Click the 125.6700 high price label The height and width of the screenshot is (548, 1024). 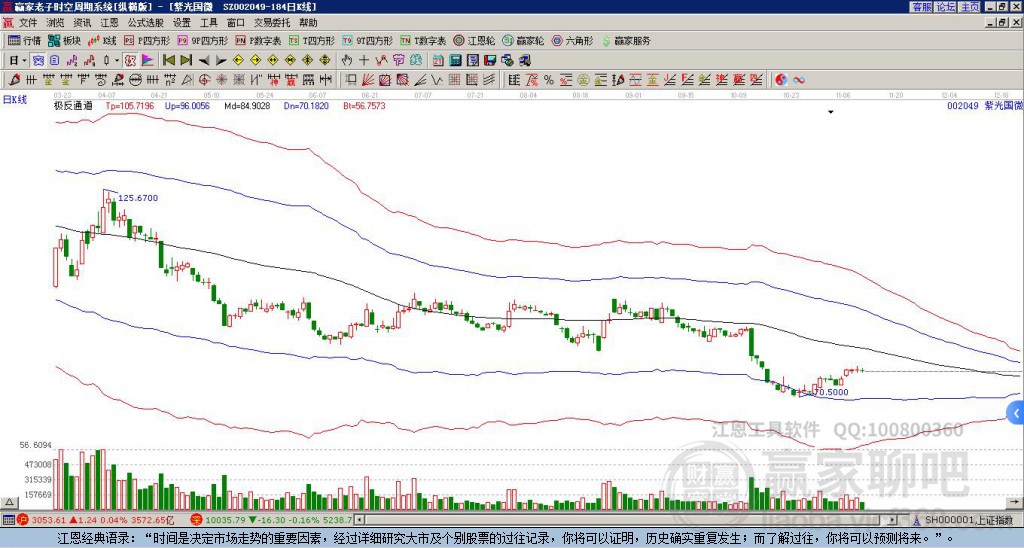[138, 198]
